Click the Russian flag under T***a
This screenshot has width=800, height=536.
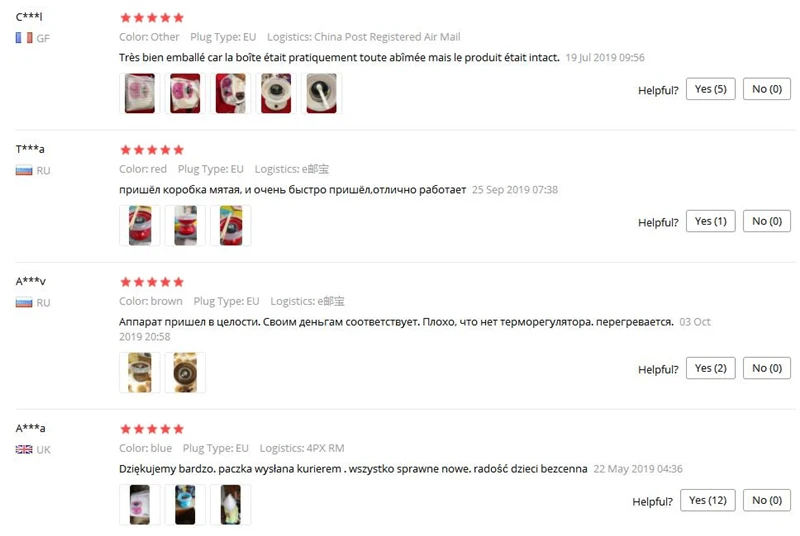pyautogui.click(x=24, y=170)
